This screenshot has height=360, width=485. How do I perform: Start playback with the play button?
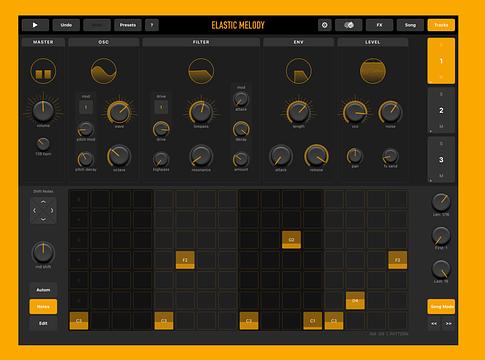tap(35, 25)
